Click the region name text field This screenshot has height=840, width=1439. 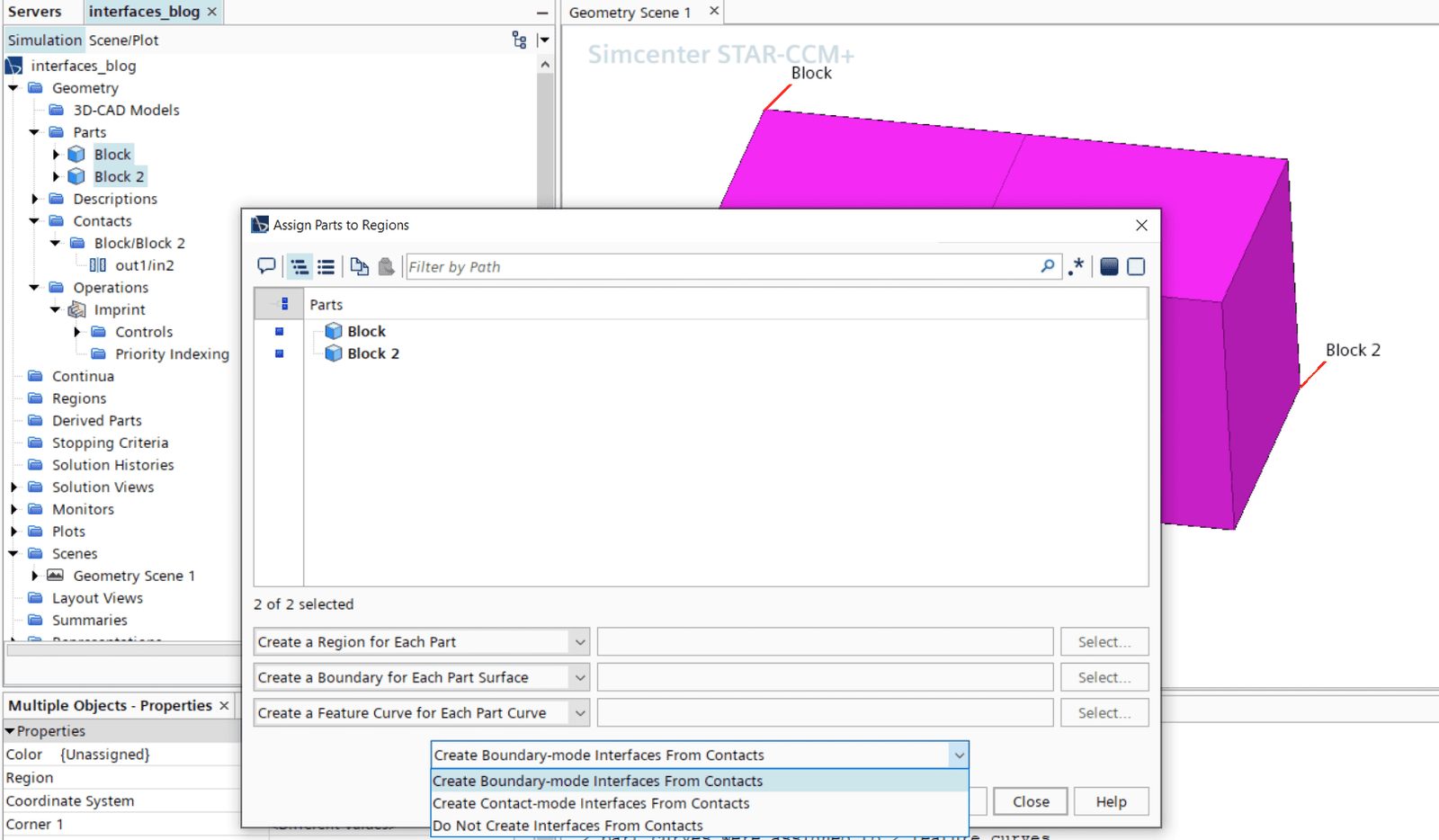[825, 642]
